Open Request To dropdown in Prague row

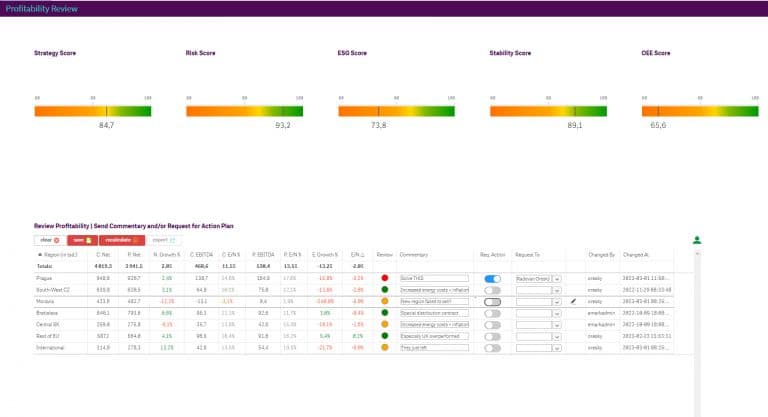556,278
